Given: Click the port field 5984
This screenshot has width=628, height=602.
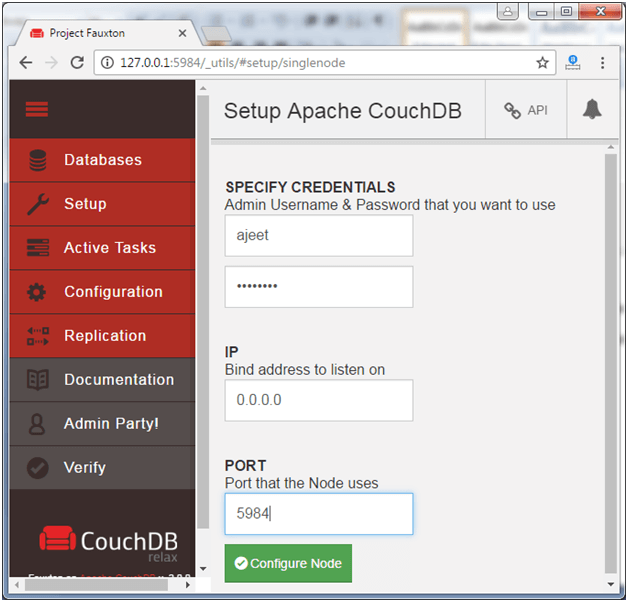Looking at the screenshot, I should tap(319, 514).
